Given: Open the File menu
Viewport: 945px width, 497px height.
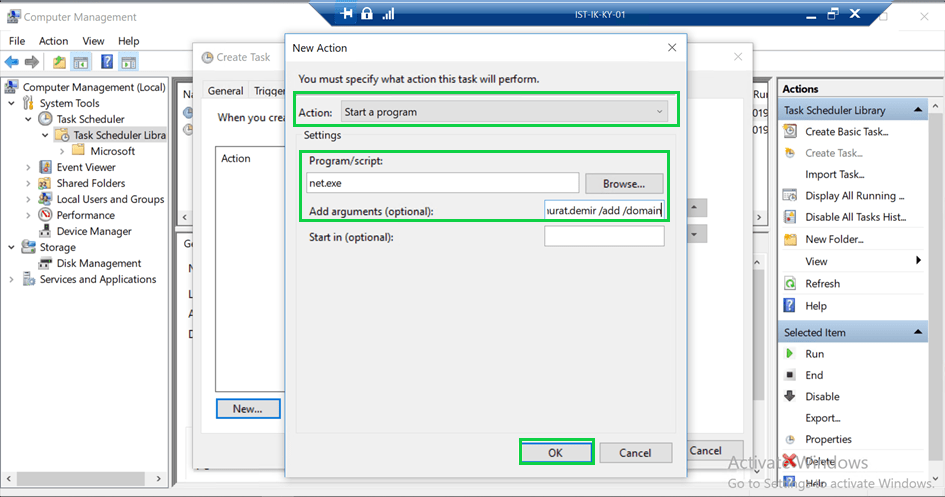Looking at the screenshot, I should tap(17, 41).
